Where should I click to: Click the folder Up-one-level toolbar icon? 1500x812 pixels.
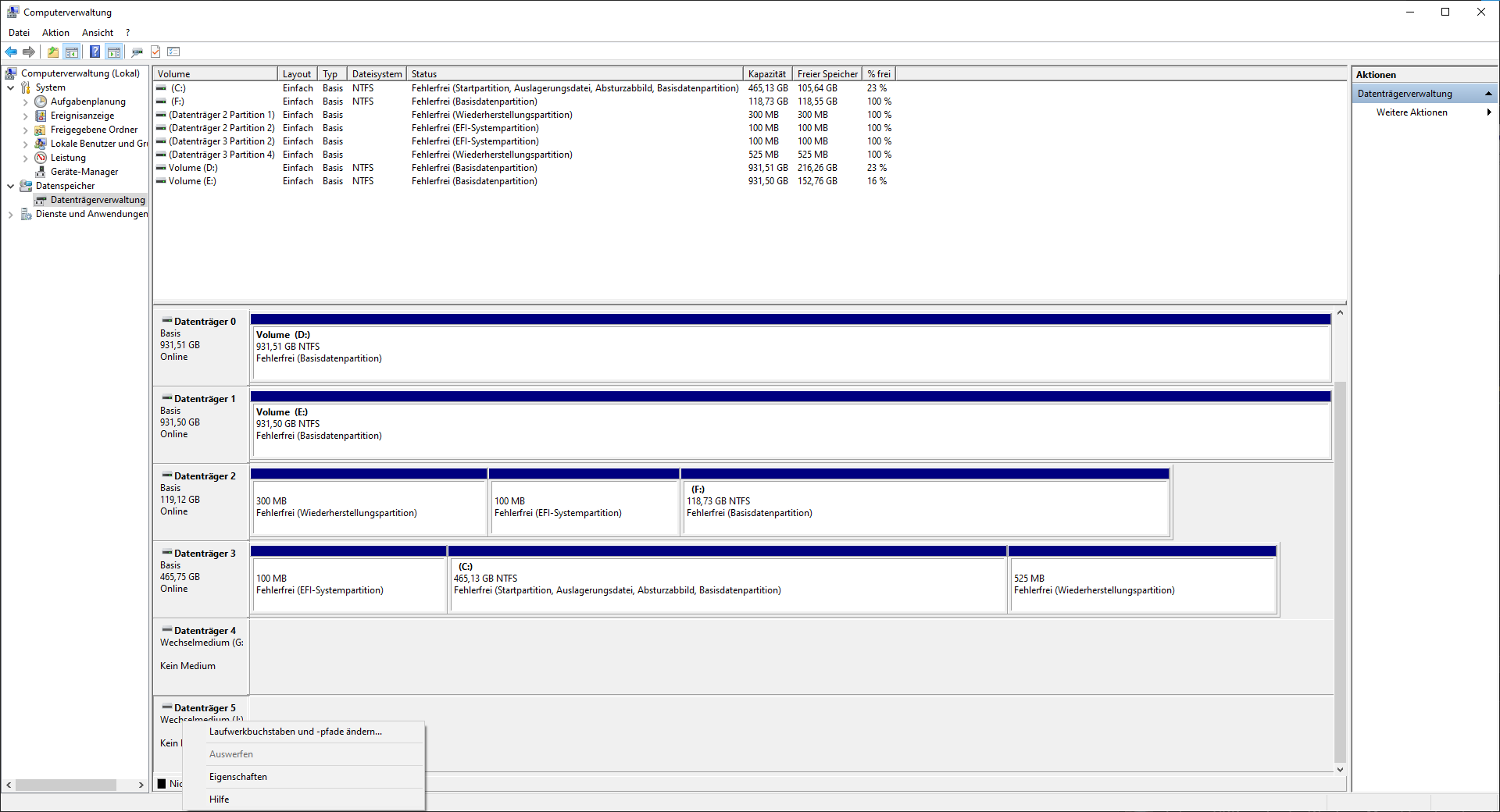[52, 52]
